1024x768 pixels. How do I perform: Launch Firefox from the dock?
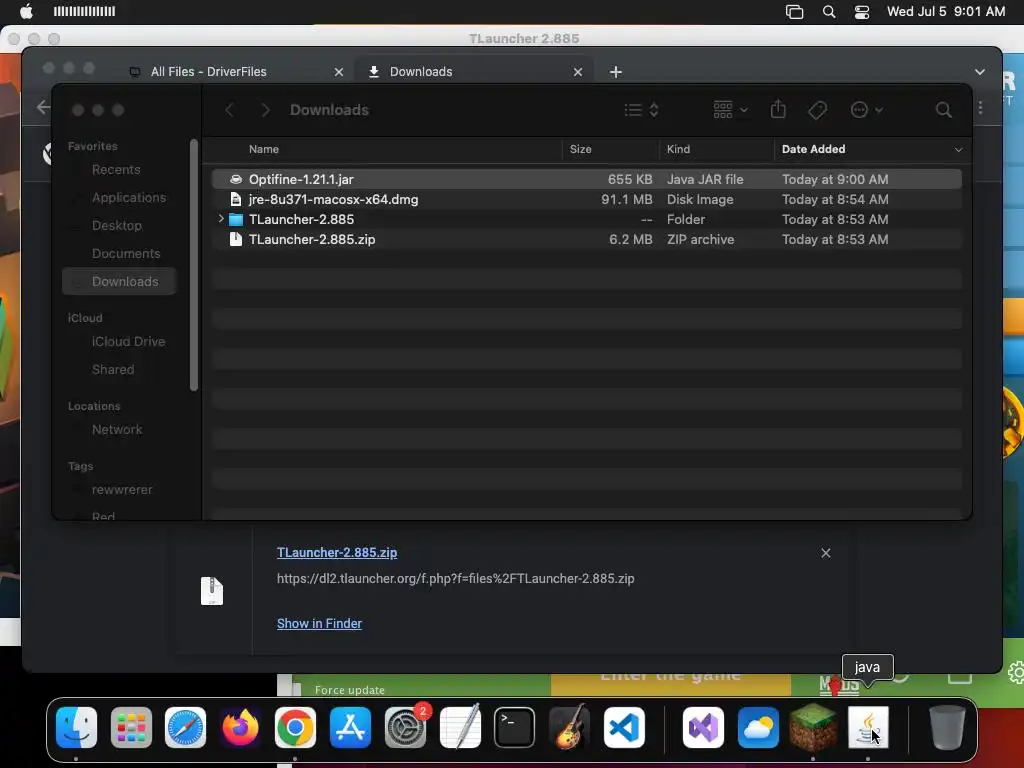point(240,727)
